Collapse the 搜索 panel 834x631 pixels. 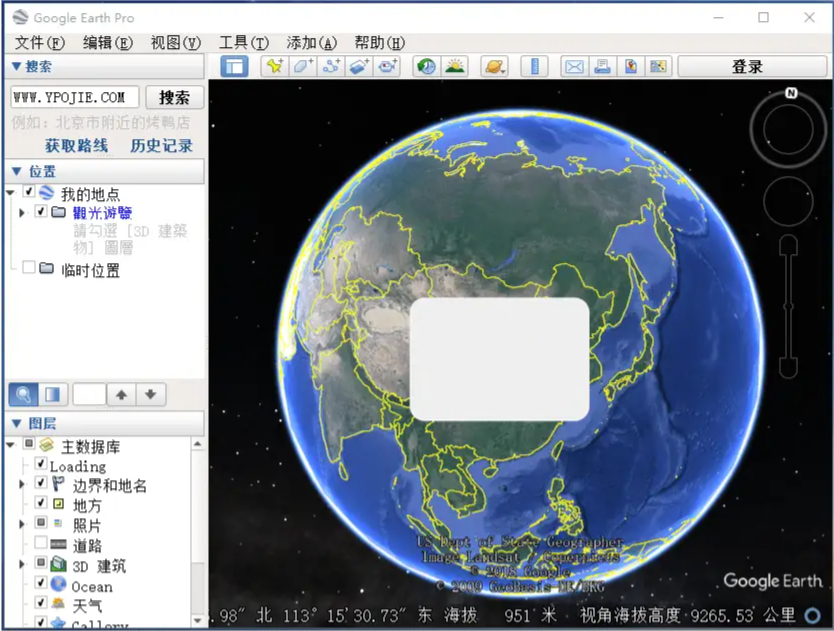[x=16, y=67]
